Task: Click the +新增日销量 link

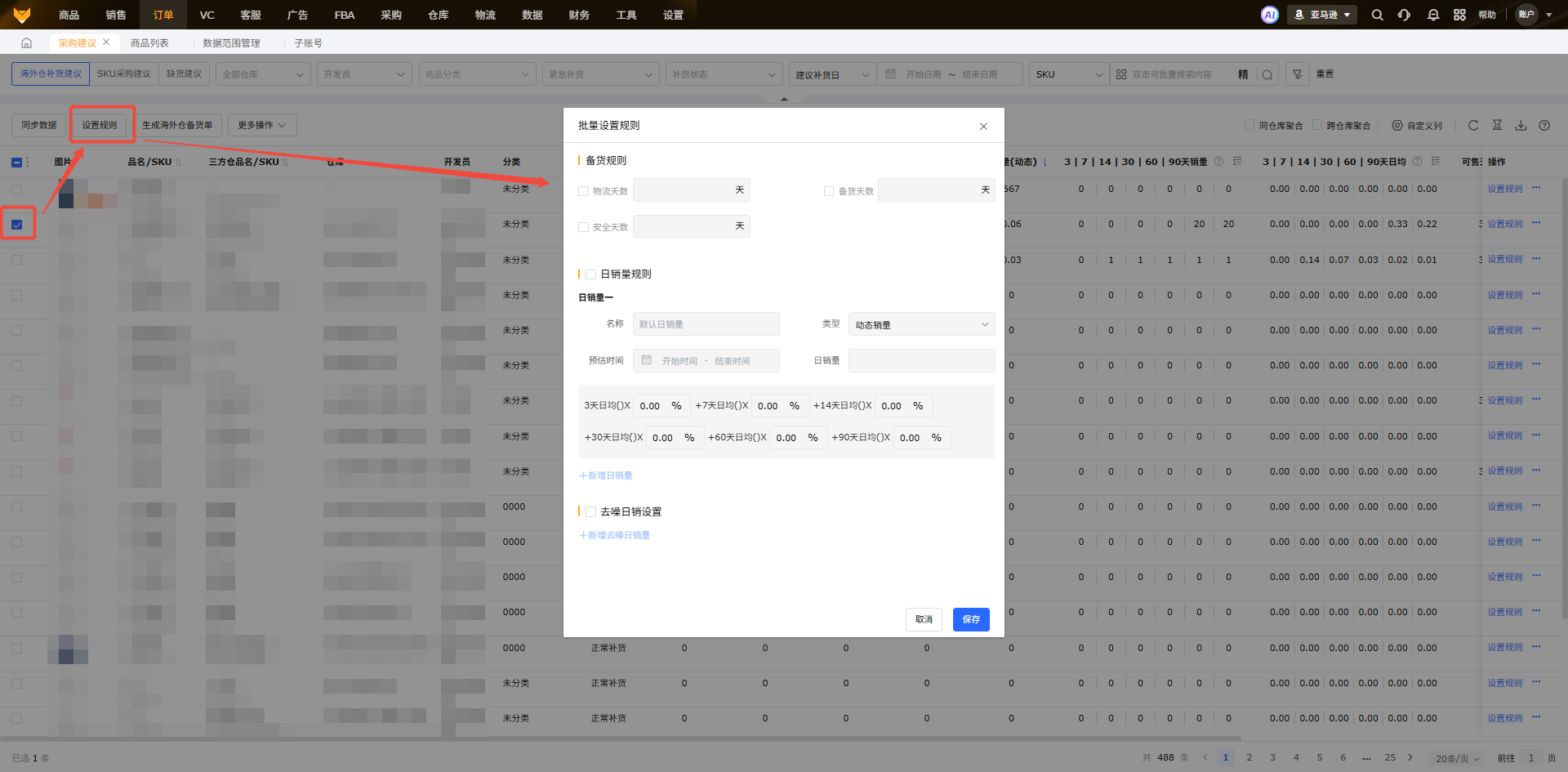Action: (x=606, y=475)
